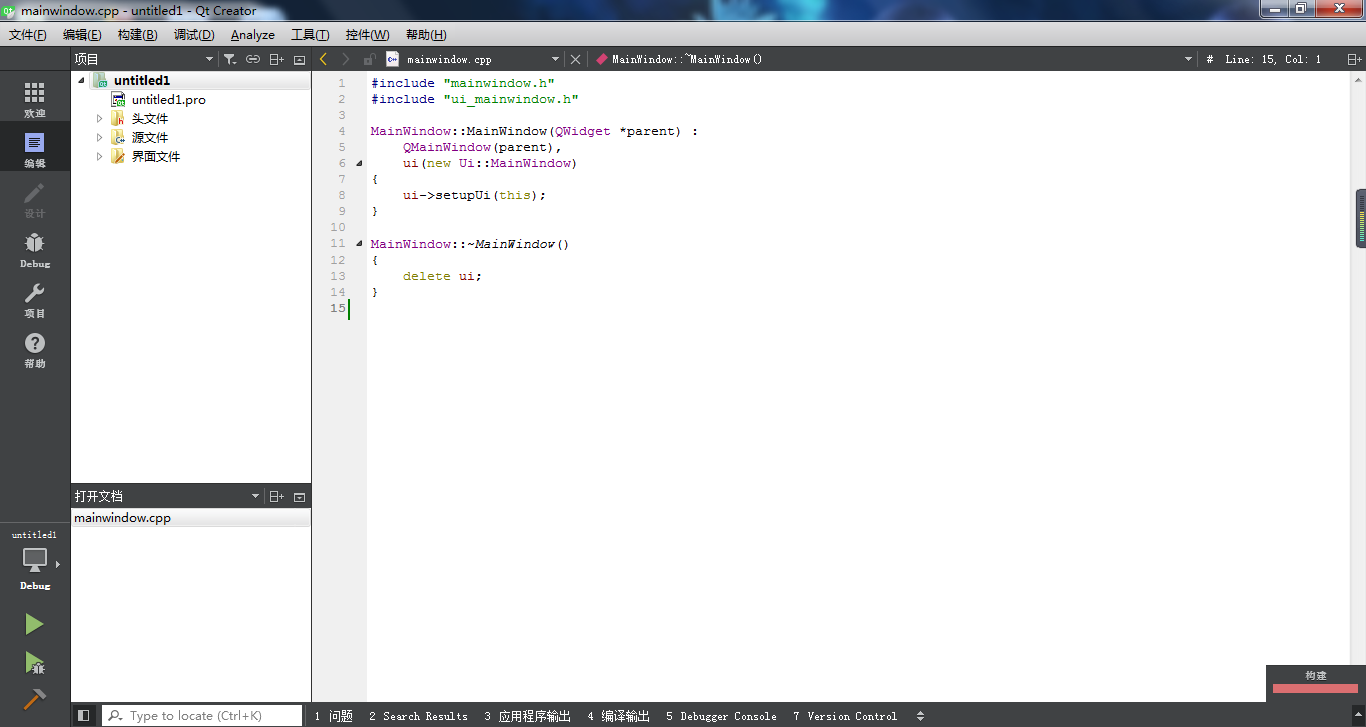1366x727 pixels.
Task: Expand the 源文件 folder
Action: click(x=99, y=137)
